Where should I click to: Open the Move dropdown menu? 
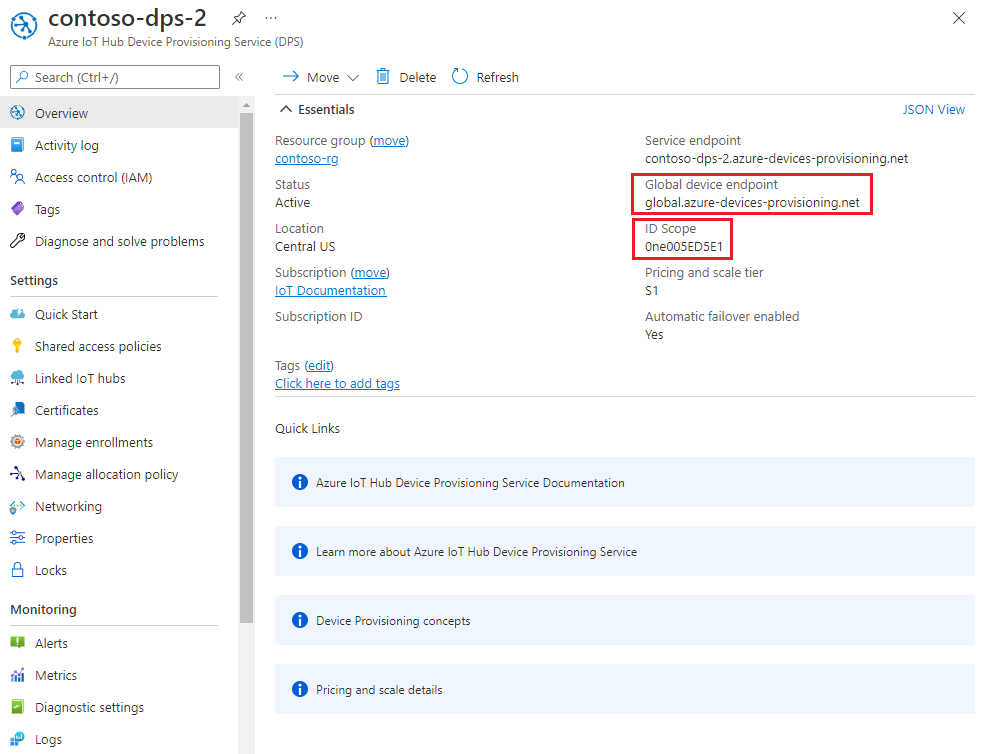(320, 76)
